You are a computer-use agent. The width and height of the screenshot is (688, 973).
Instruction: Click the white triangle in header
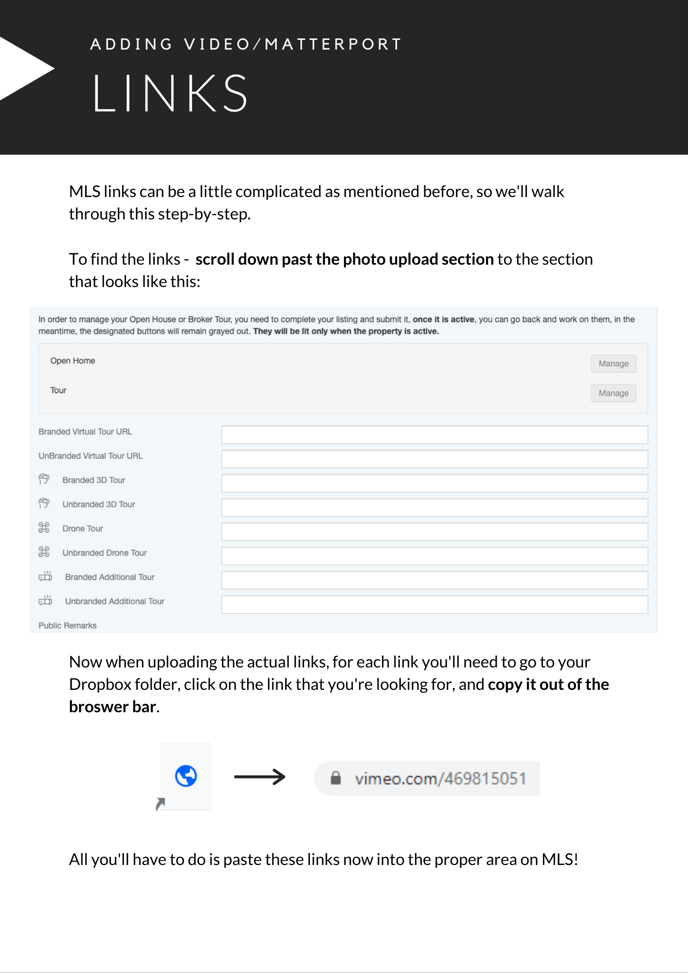[x=26, y=68]
